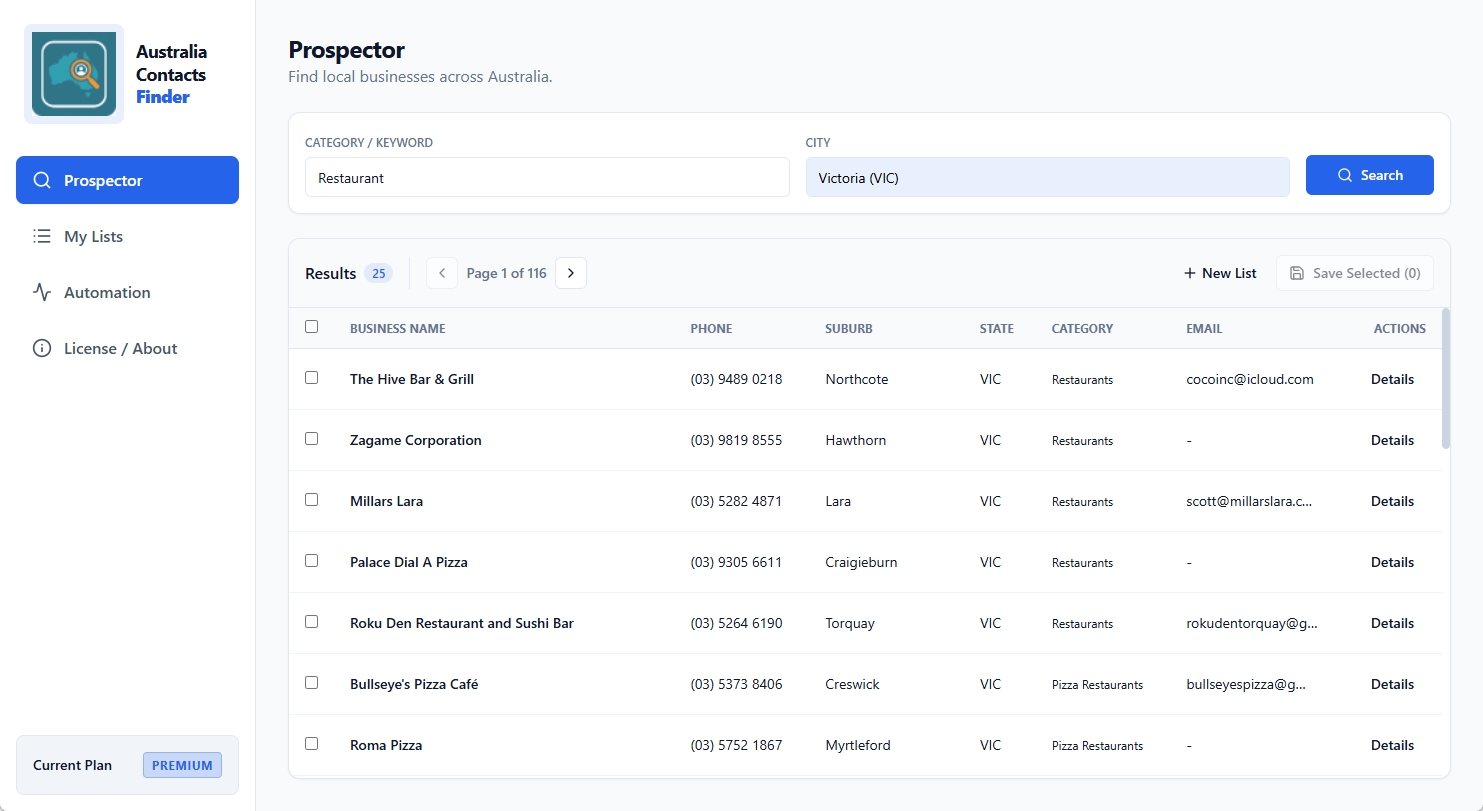Switch to the My Lists section
Screen dimensions: 1483x811
click(x=92, y=236)
